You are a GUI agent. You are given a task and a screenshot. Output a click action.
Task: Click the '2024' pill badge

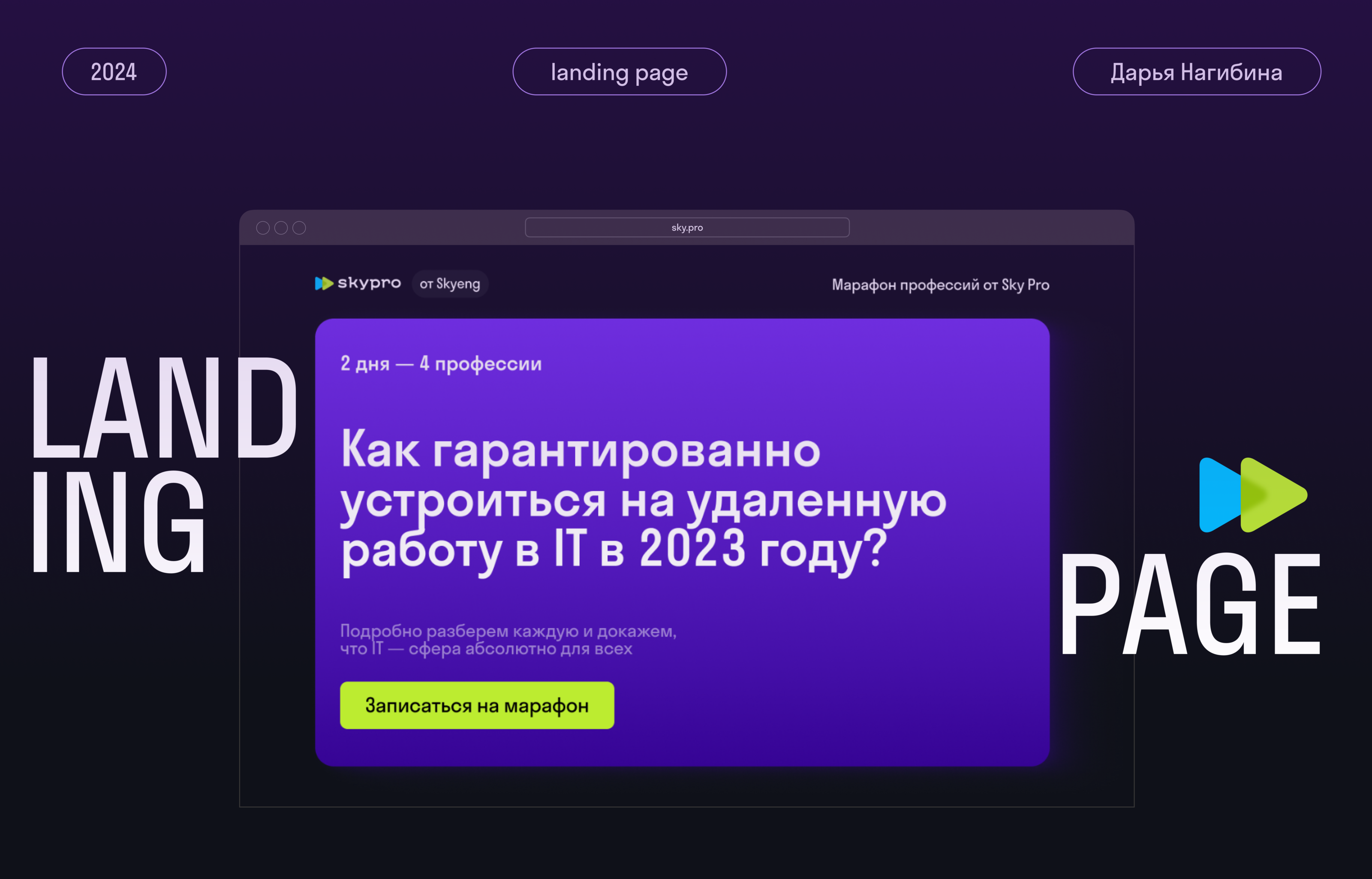(114, 71)
